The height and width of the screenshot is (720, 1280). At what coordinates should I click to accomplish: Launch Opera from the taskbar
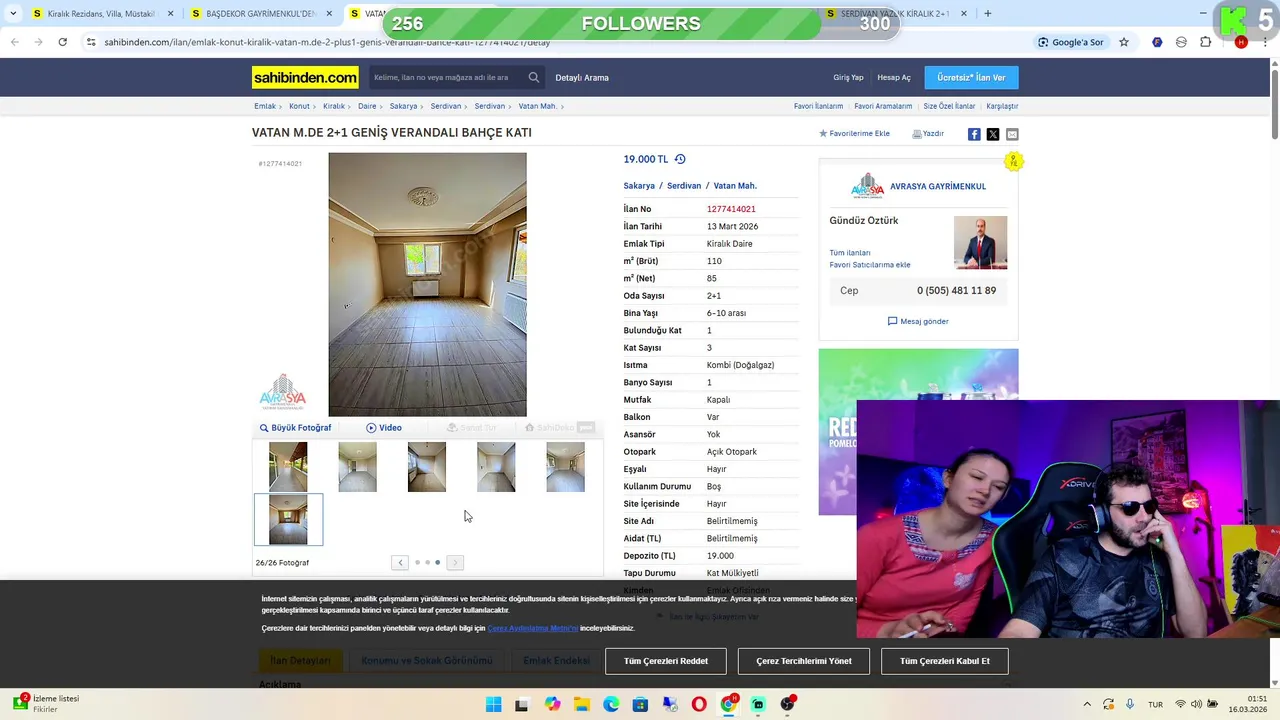(699, 705)
